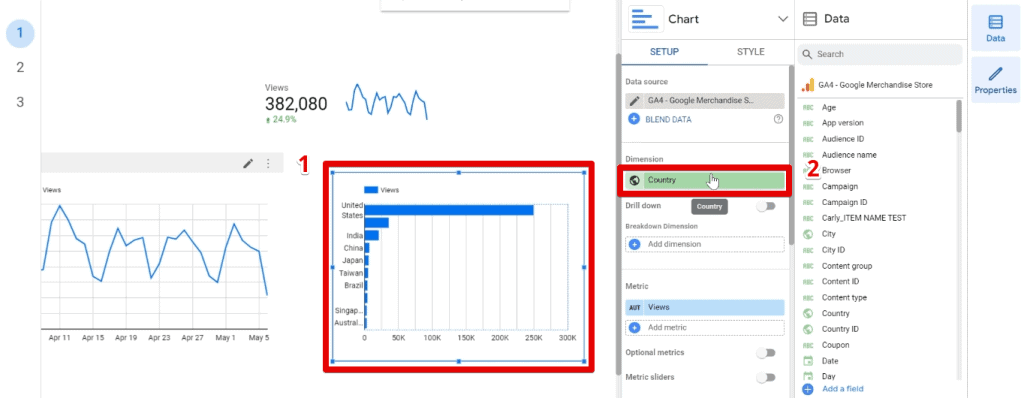Select the SETUP tab
Viewport: 1024px width, 398px height.
click(x=664, y=52)
